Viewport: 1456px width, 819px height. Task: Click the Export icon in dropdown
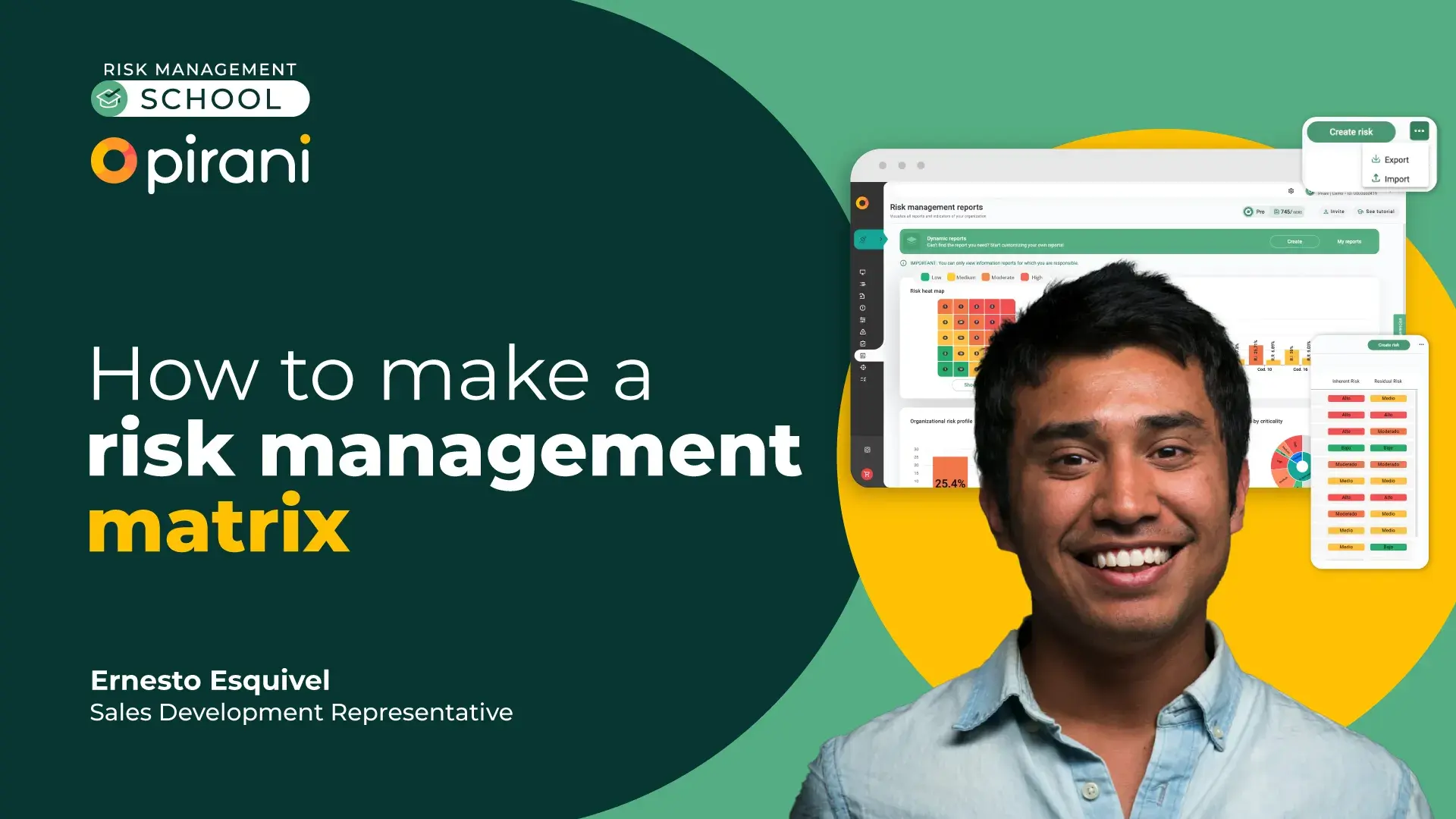1375,159
